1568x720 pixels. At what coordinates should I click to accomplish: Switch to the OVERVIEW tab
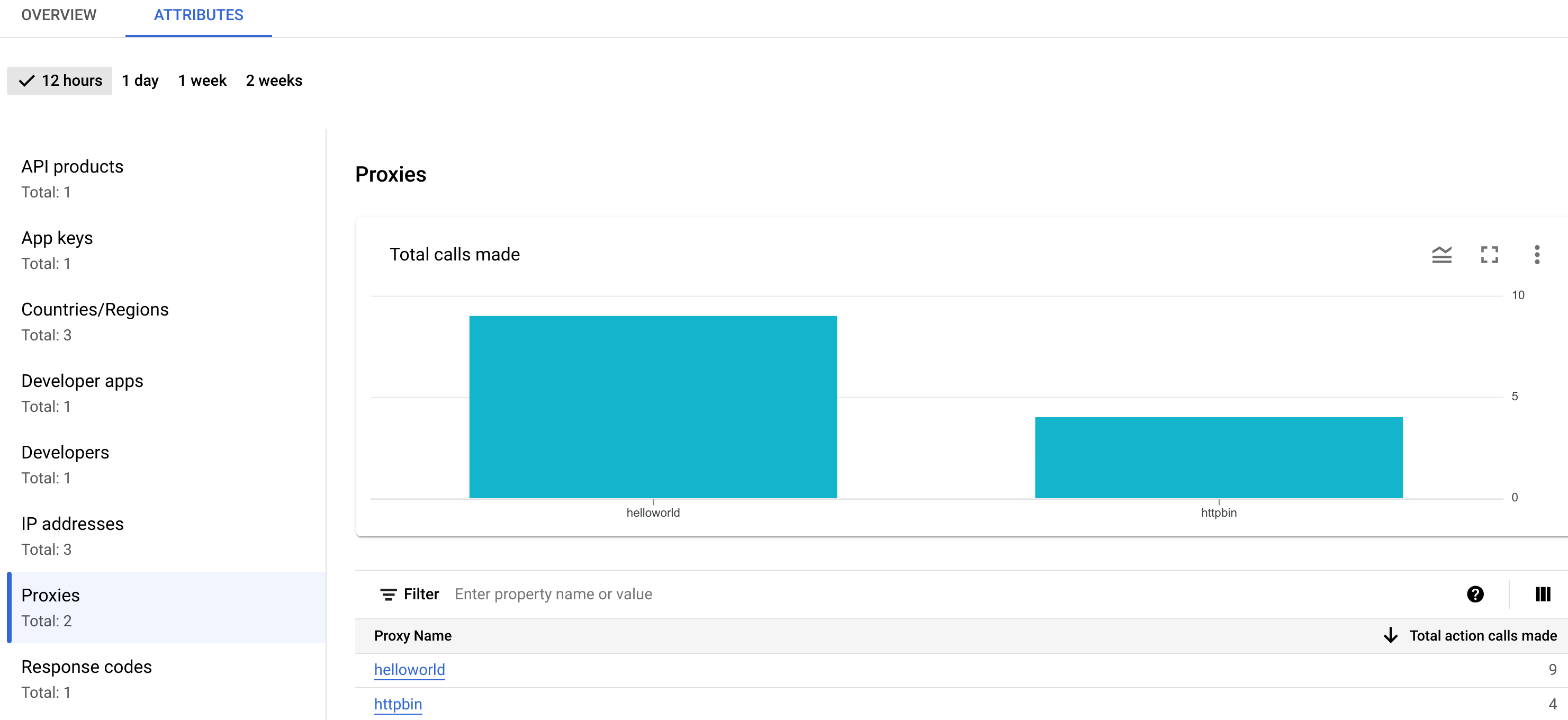click(58, 14)
